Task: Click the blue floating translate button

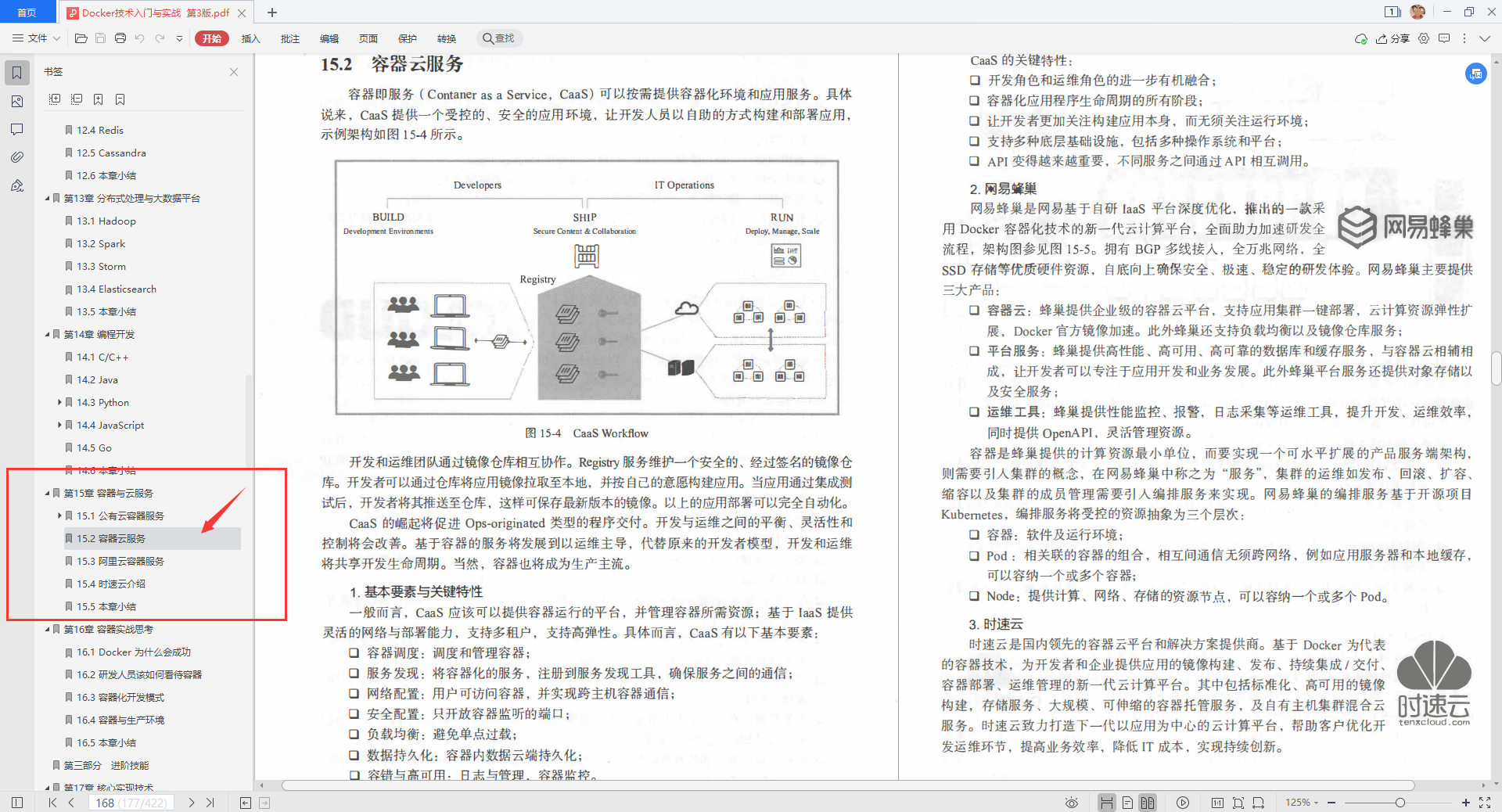Action: (1475, 74)
